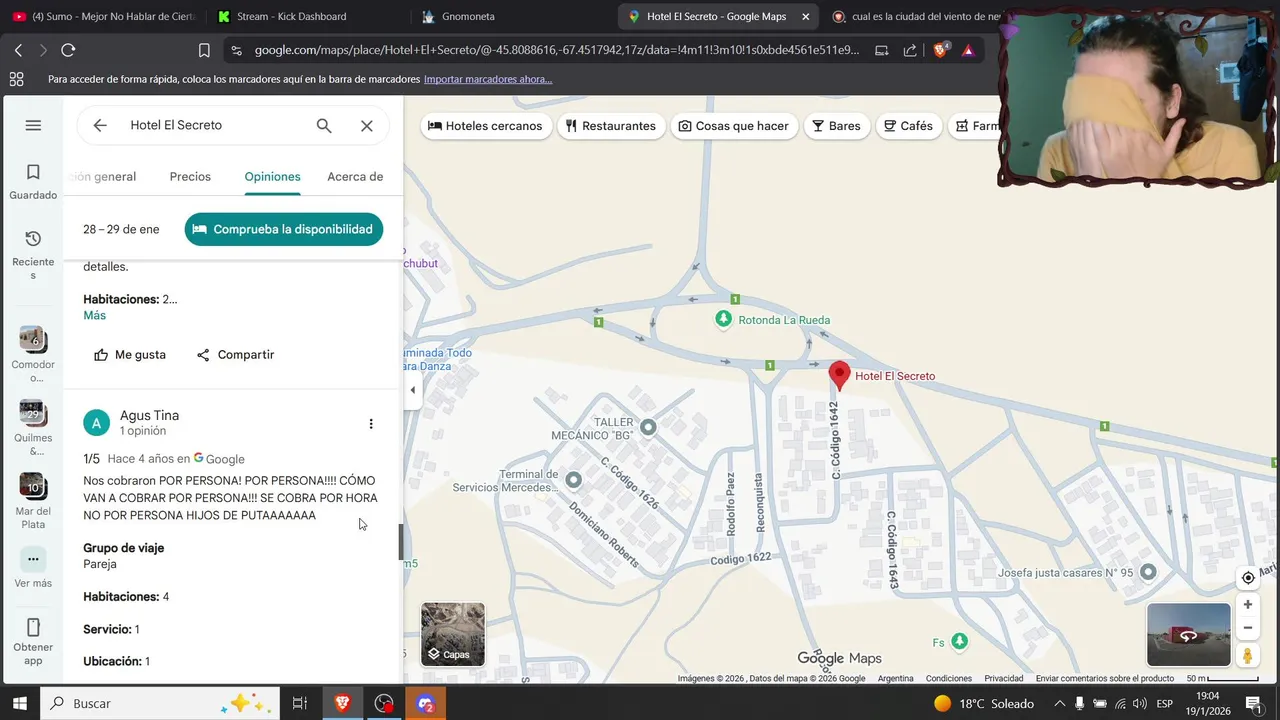Open the Google Maps hamburger menu
This screenshot has width=1280, height=720.
tap(33, 125)
